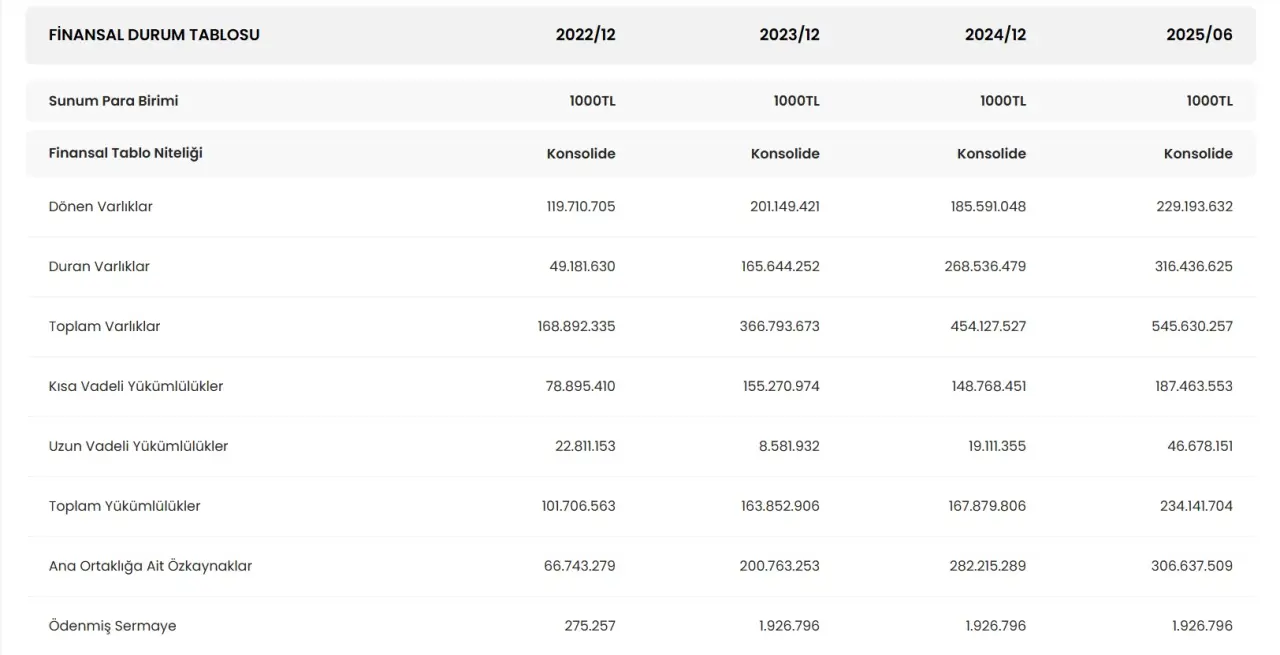Viewport: 1280px width, 655px height.
Task: Select the 2023/12 column header
Action: [x=789, y=35]
